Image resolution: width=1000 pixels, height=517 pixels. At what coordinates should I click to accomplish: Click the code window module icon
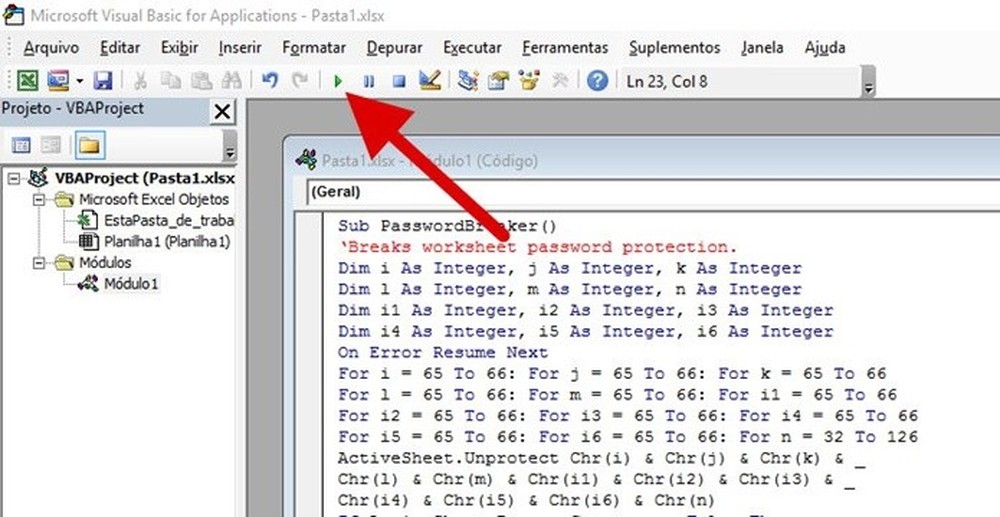306,160
